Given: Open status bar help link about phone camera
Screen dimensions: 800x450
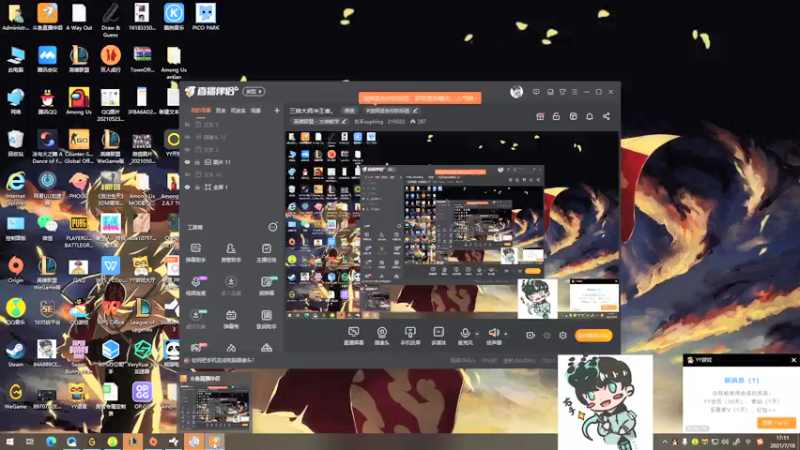Looking at the screenshot, I should click(222, 360).
